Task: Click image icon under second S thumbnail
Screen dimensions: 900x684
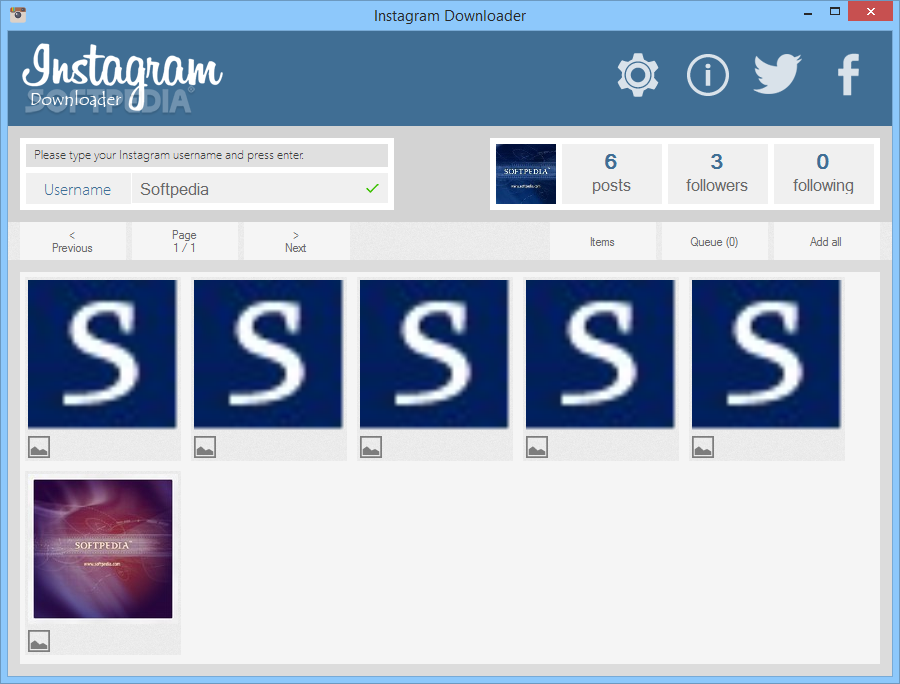Action: [x=205, y=447]
